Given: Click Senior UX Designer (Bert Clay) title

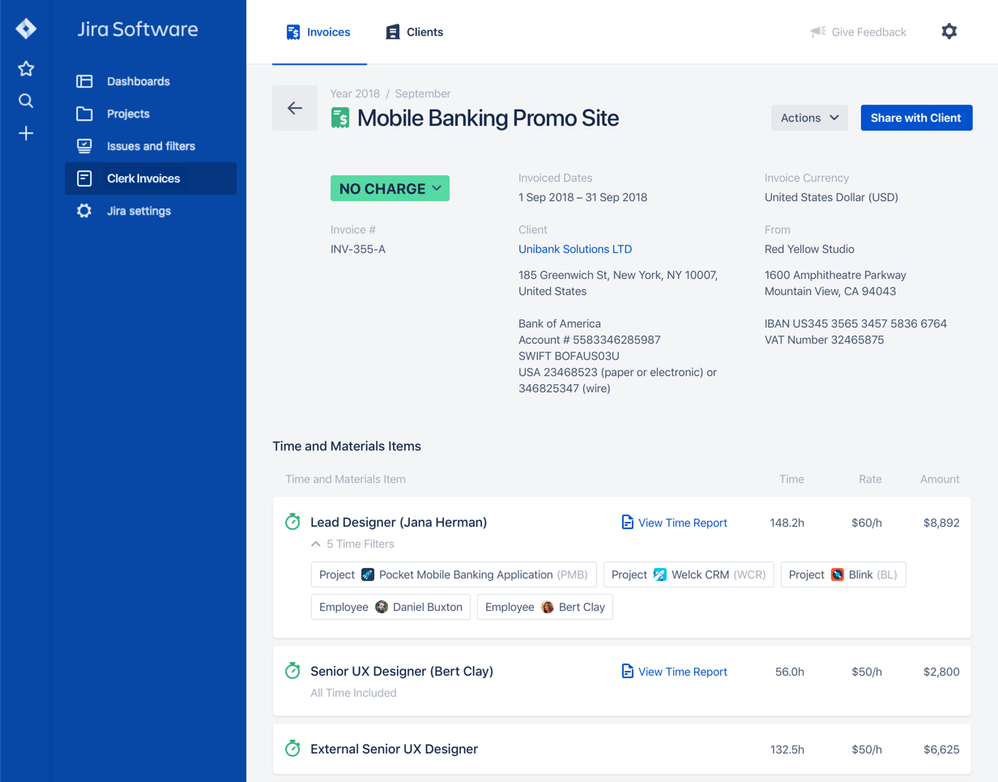Looking at the screenshot, I should point(402,671).
